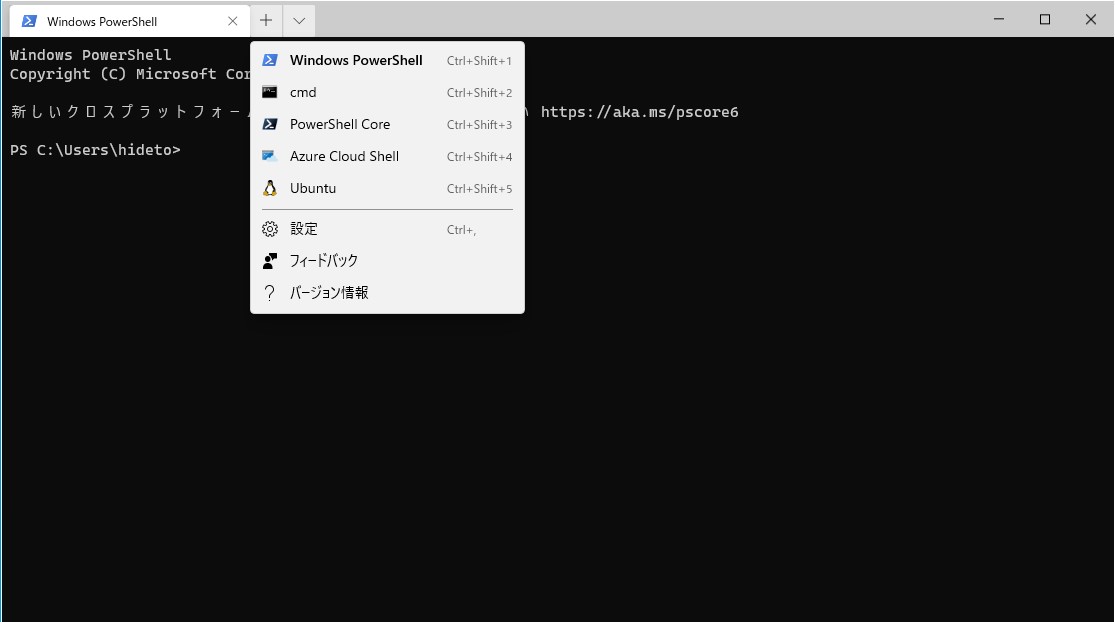The height and width of the screenshot is (622, 1115).
Task: Click the Ubuntu penguin icon
Action: tap(269, 188)
